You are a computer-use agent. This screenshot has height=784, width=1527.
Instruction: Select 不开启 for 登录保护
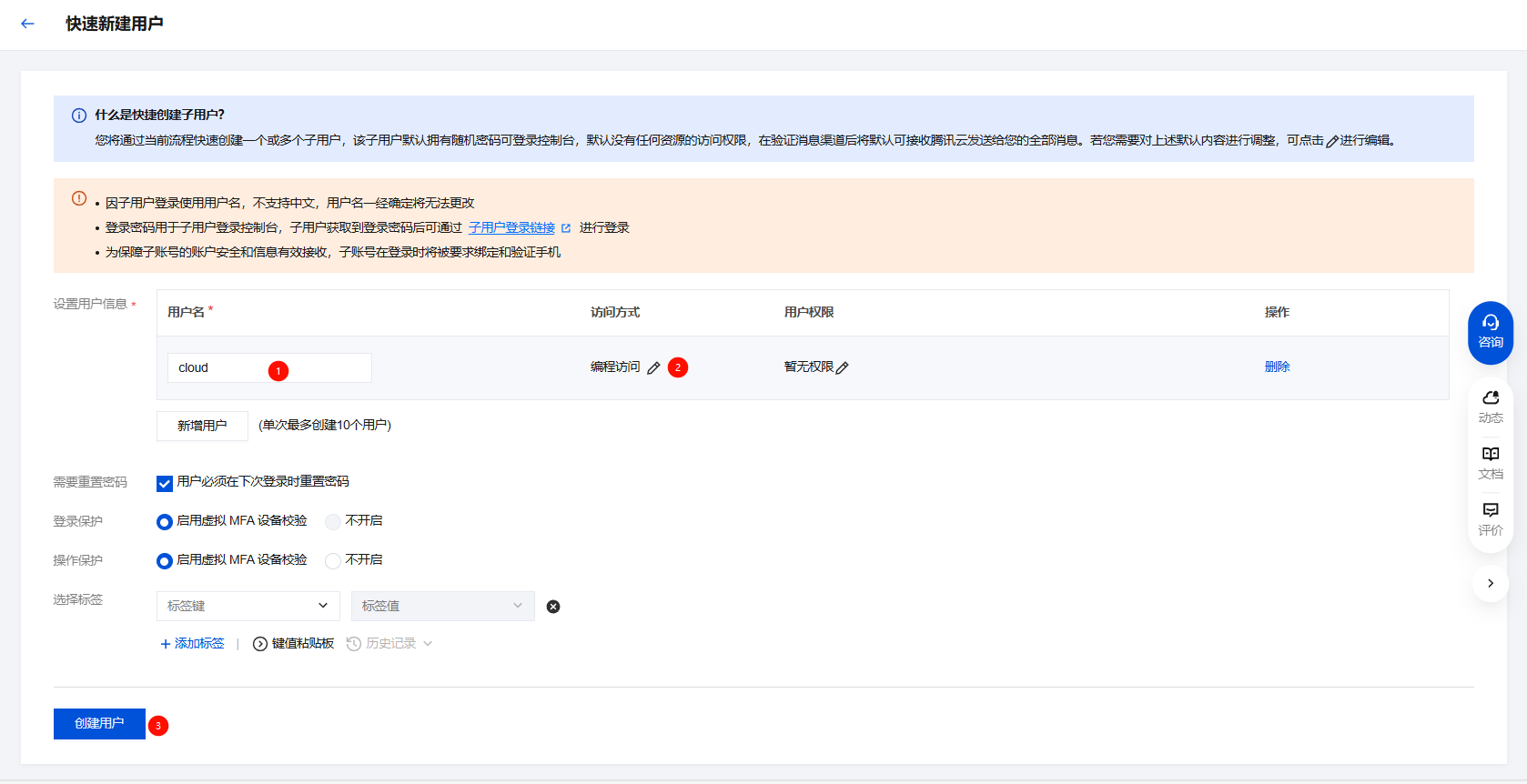pos(333,522)
